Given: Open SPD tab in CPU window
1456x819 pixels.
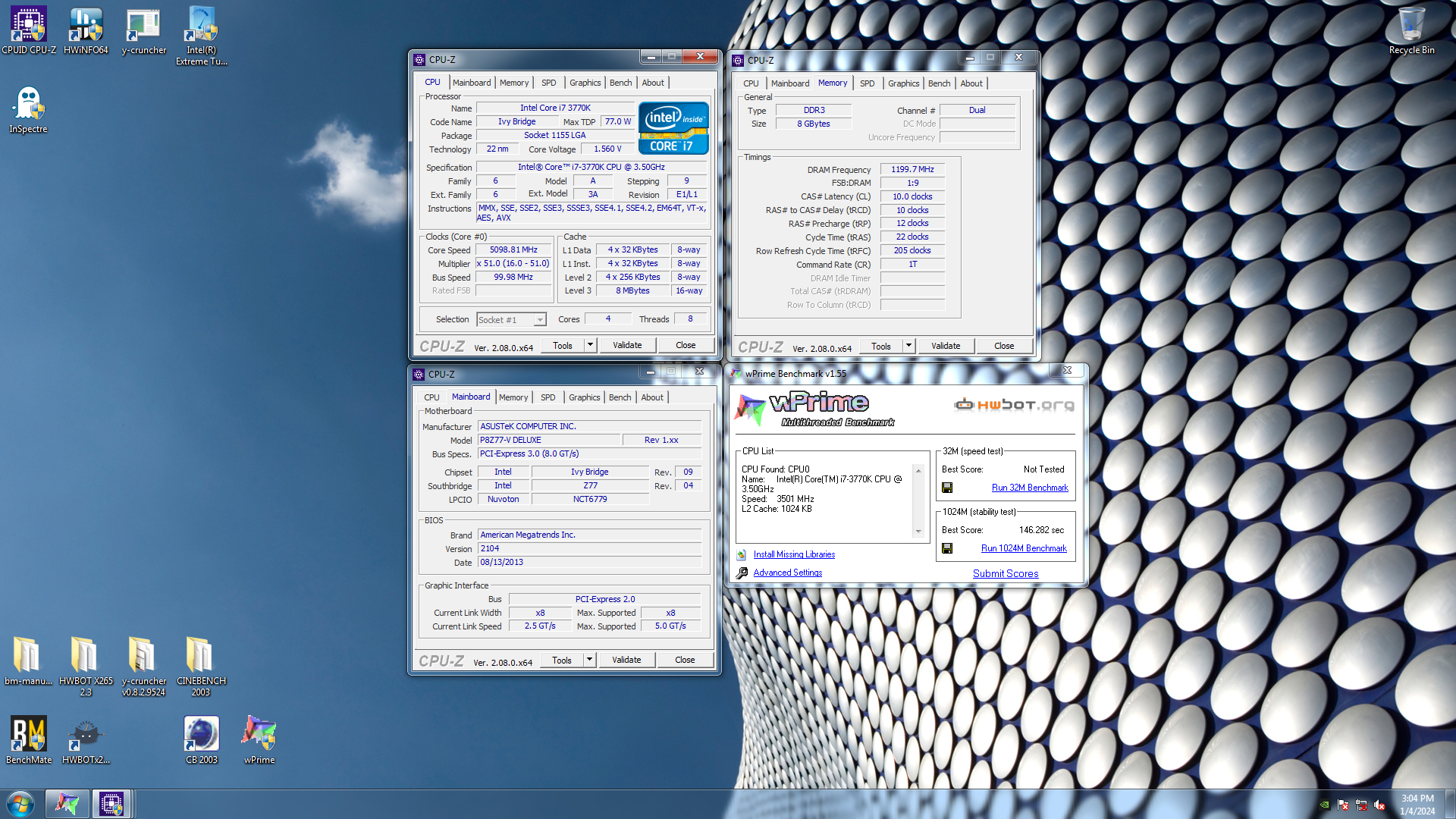Looking at the screenshot, I should [x=548, y=83].
